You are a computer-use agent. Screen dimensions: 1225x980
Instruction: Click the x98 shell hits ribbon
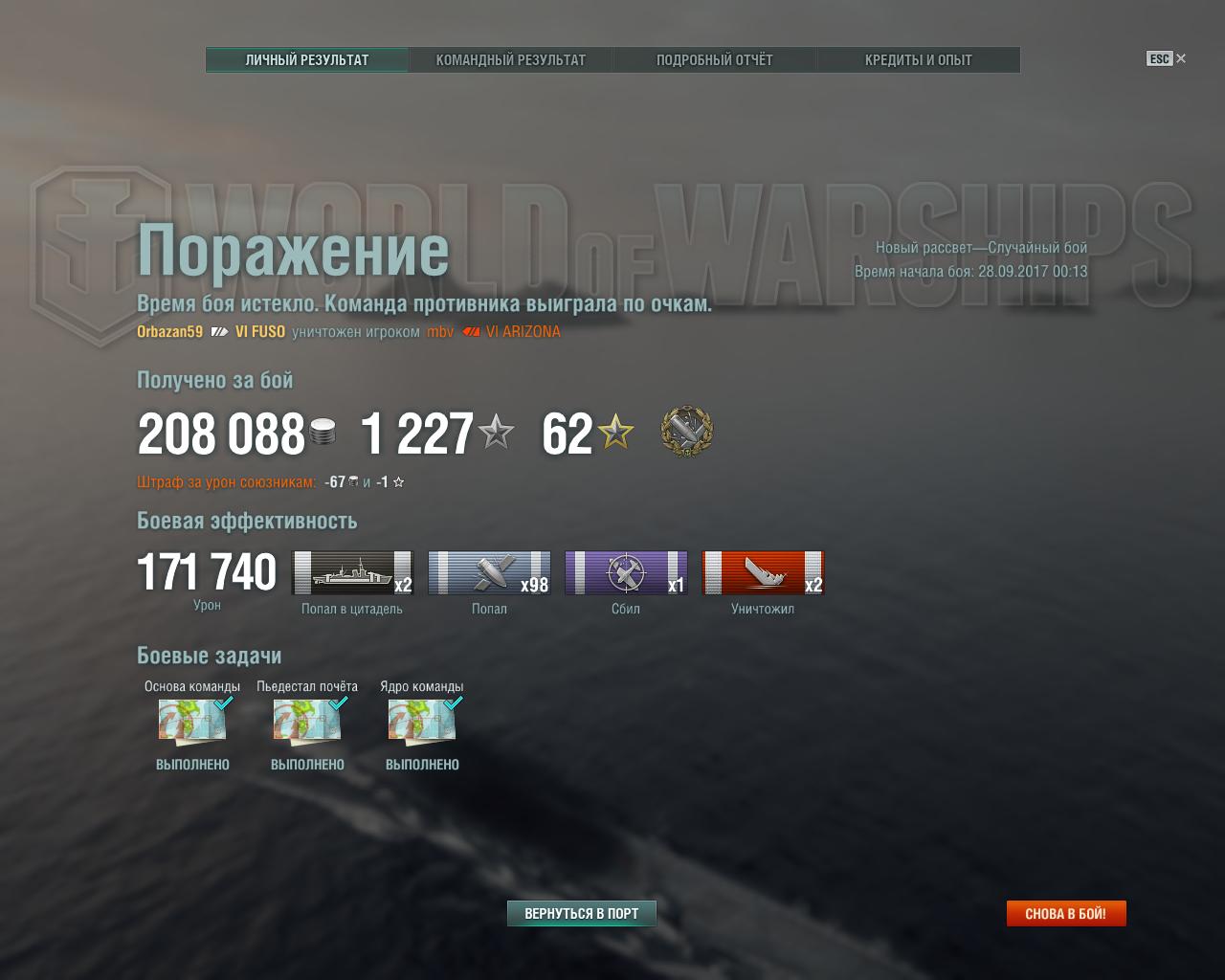[x=489, y=572]
